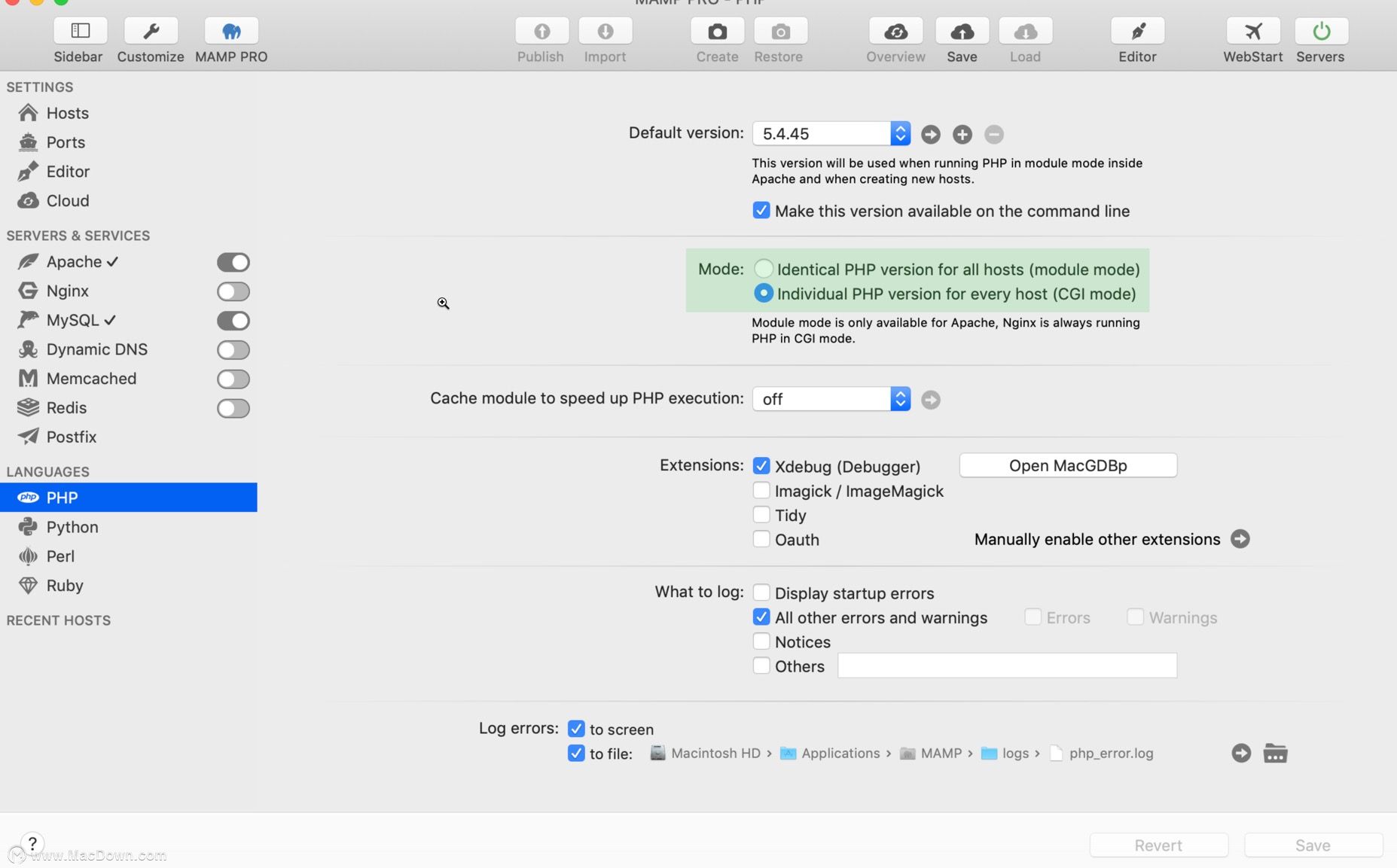Click the Servers power icon

click(x=1321, y=31)
